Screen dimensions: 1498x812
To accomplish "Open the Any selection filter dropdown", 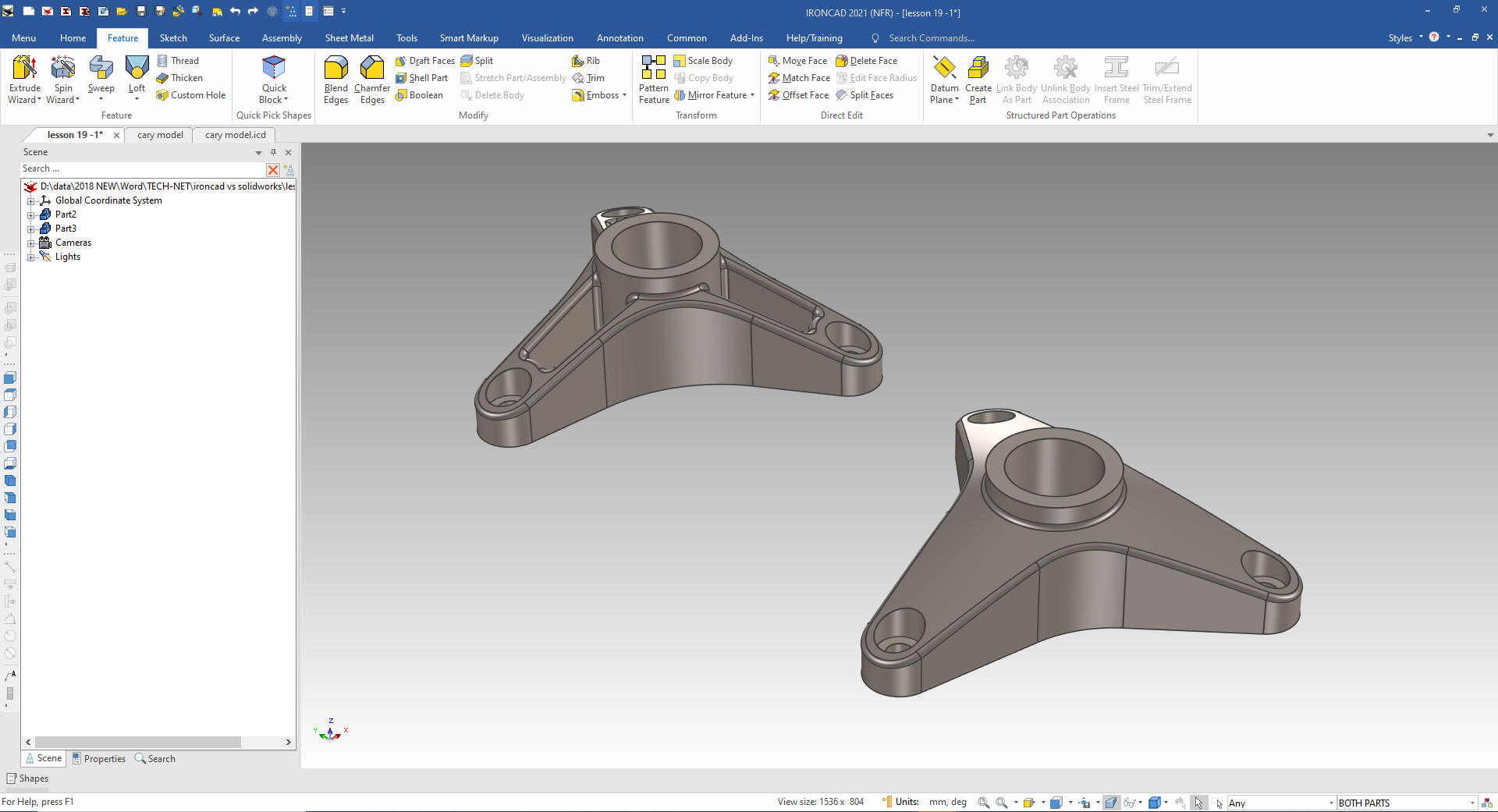I will click(x=1331, y=803).
